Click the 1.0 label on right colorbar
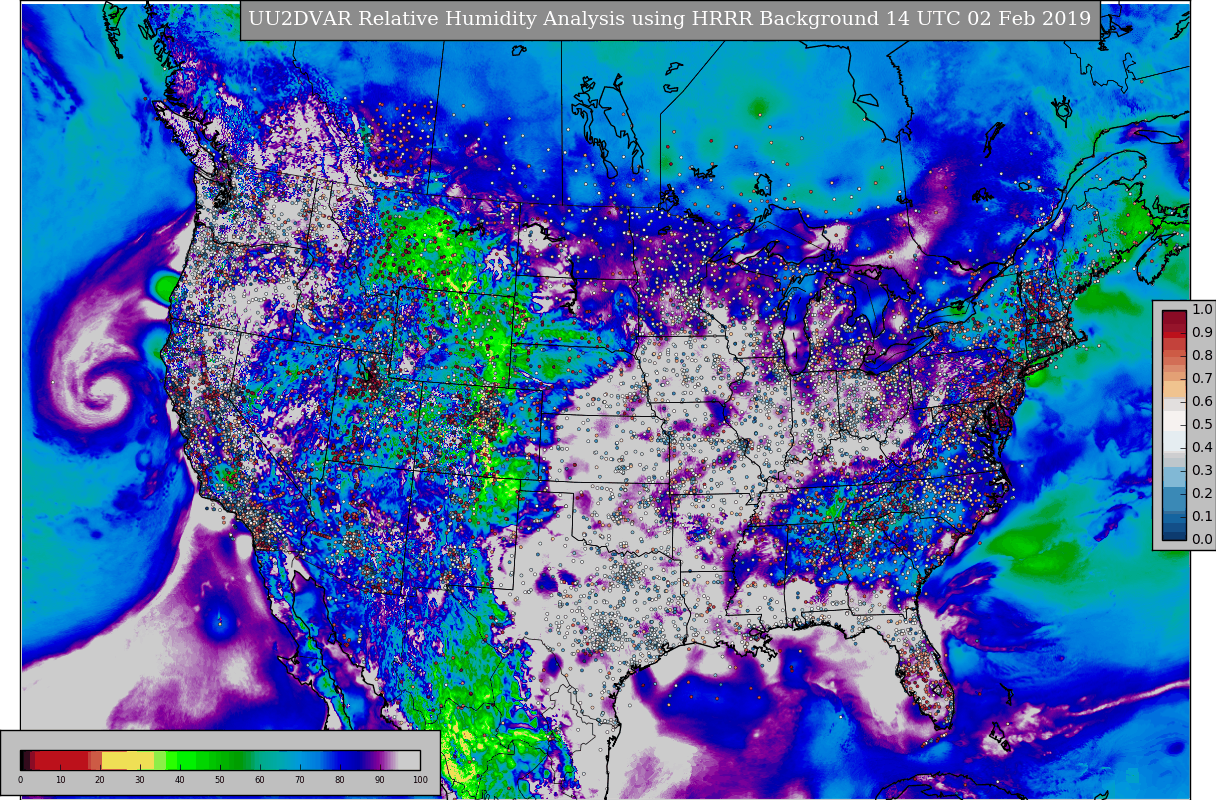 (1202, 309)
